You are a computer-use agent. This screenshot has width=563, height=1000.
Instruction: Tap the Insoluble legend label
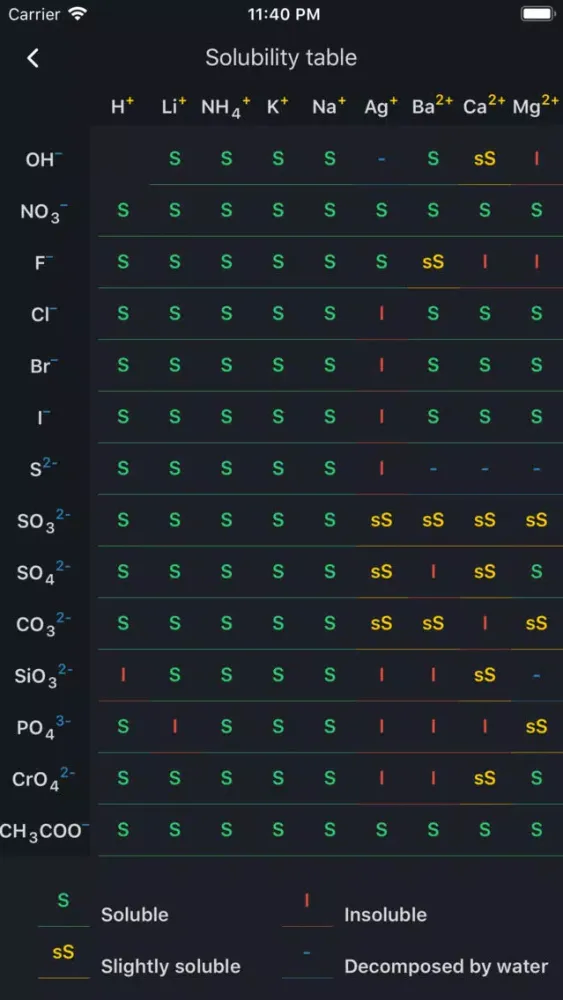(x=385, y=915)
